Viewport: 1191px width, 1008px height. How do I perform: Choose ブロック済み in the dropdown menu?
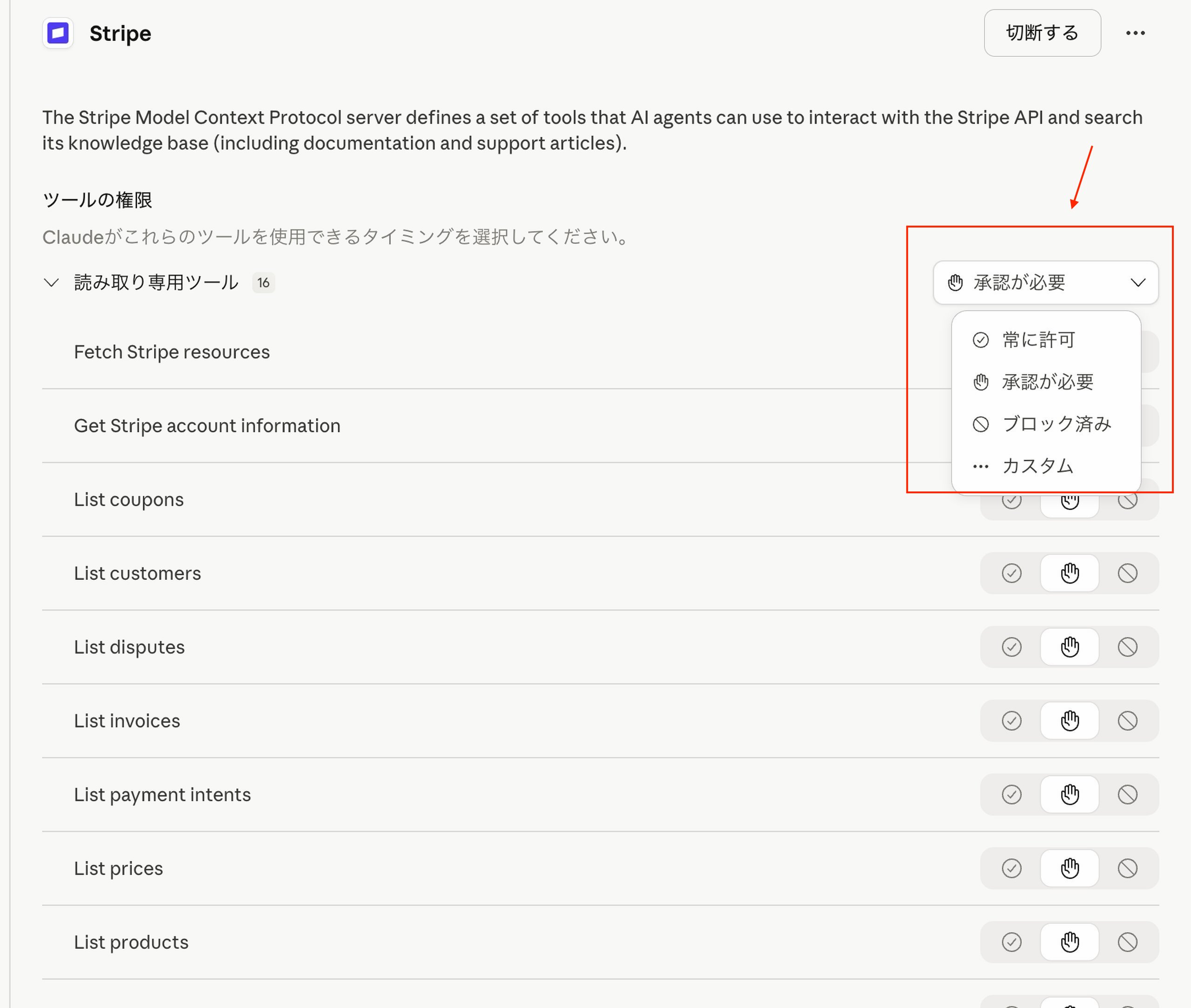tap(1056, 424)
